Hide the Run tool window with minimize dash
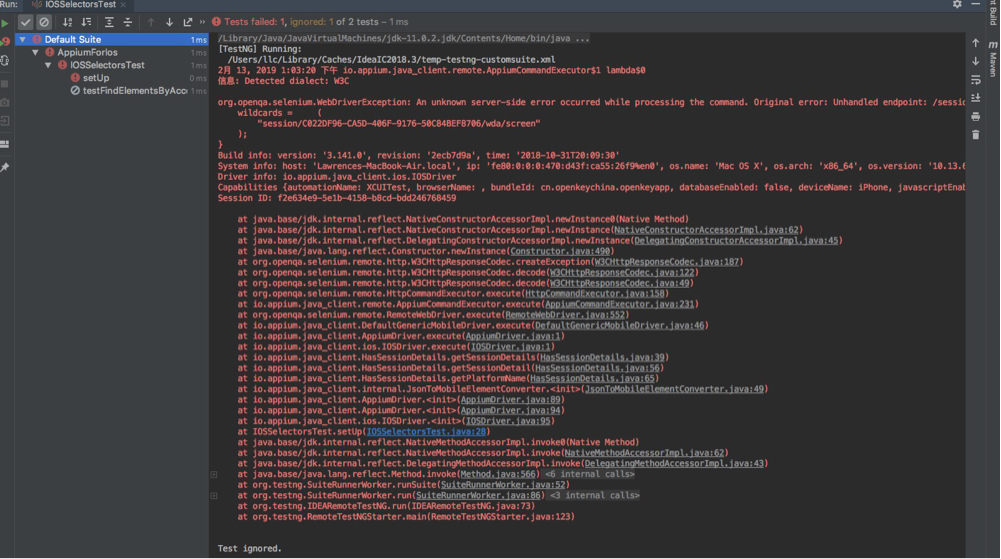This screenshot has width=1001, height=559. tap(975, 4)
